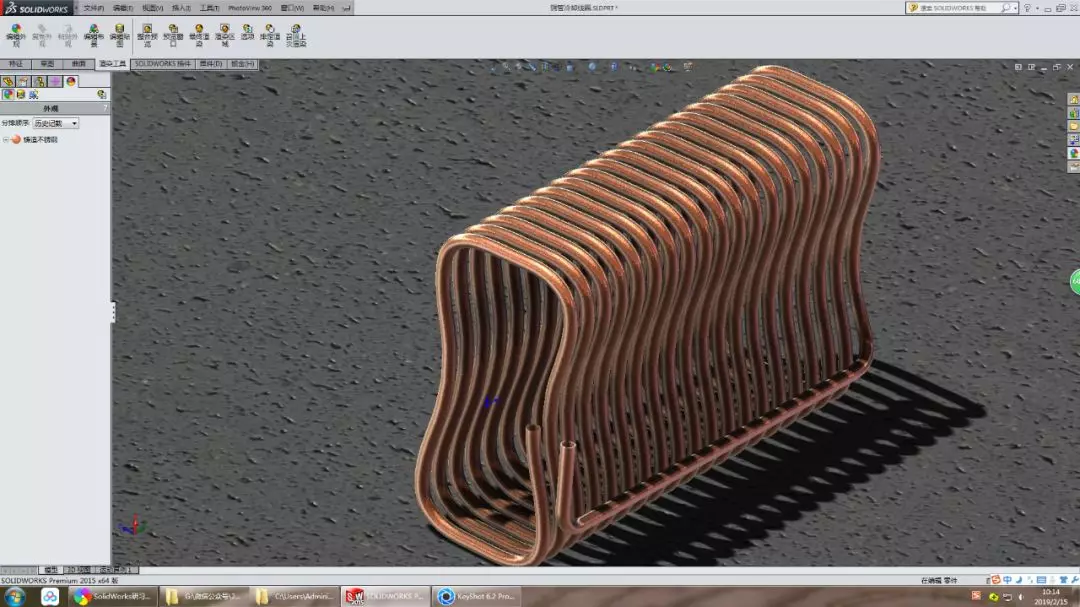1080x607 pixels.
Task: Open the Insert menu
Action: (181, 8)
